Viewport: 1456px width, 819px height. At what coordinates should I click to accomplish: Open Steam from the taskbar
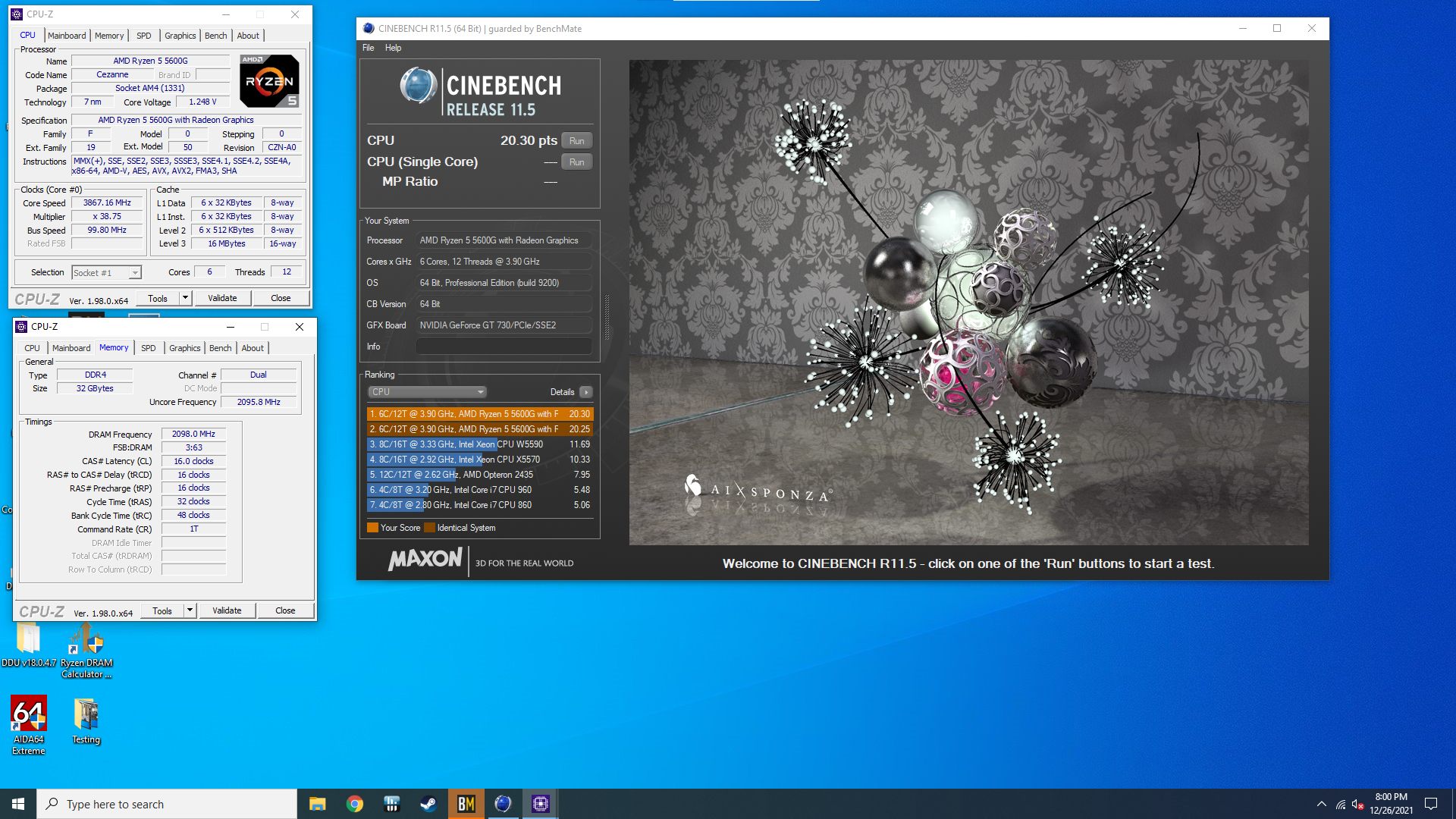(428, 804)
